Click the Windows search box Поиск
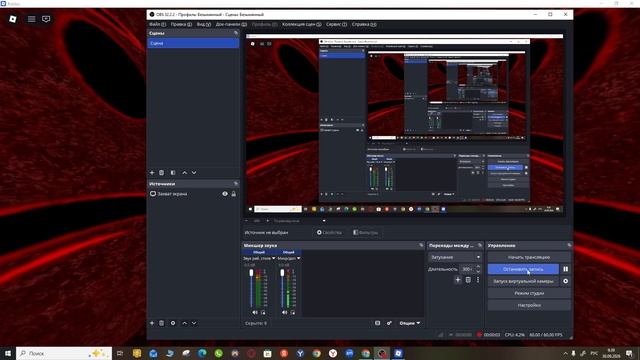This screenshot has height=360, width=640. click(64, 353)
